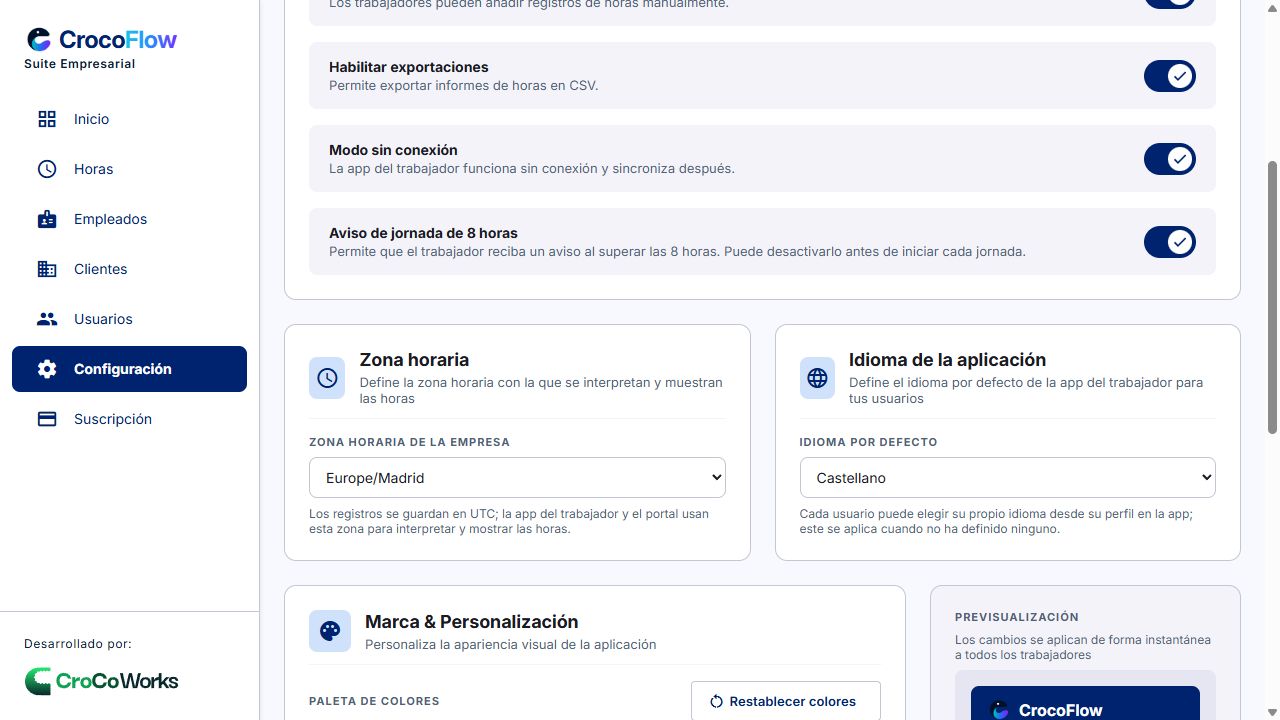
Task: Click the Restablecer colores button
Action: [786, 701]
